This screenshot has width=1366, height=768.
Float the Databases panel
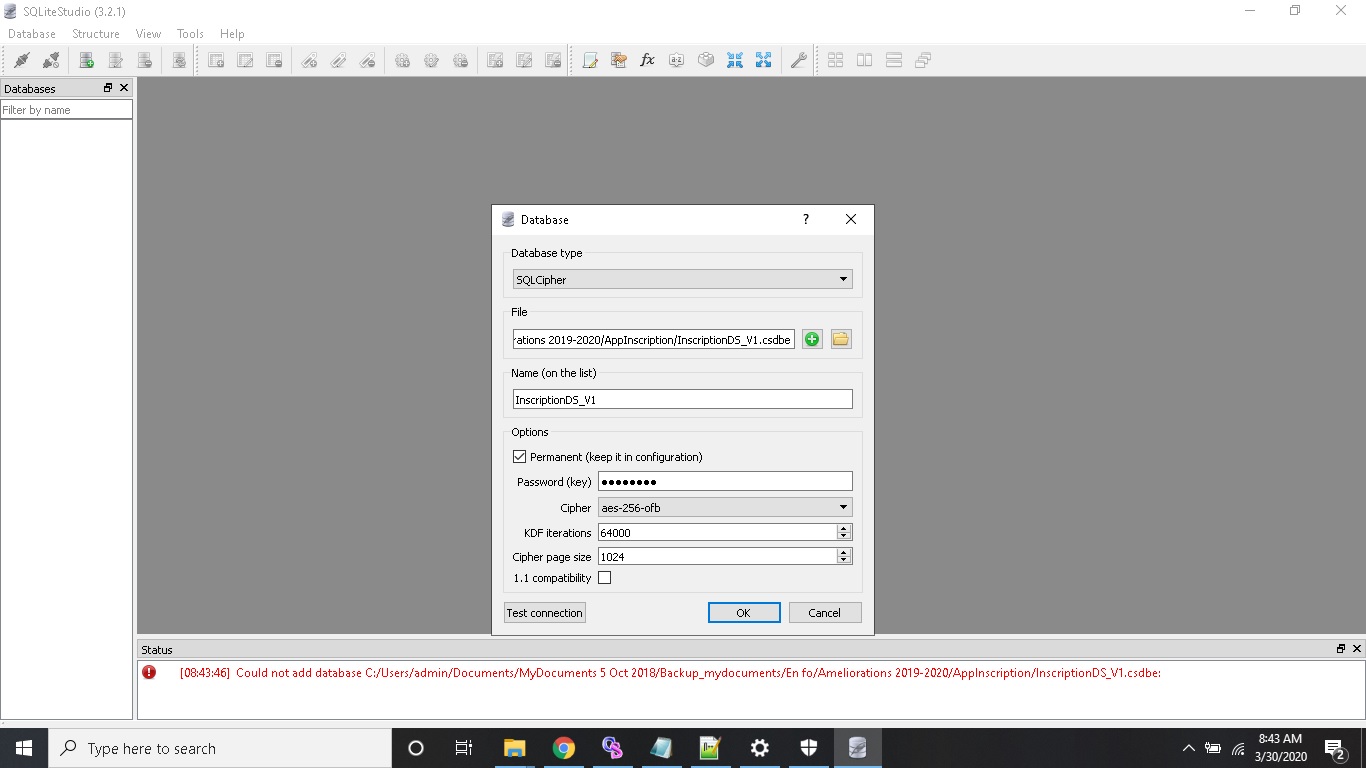(108, 88)
